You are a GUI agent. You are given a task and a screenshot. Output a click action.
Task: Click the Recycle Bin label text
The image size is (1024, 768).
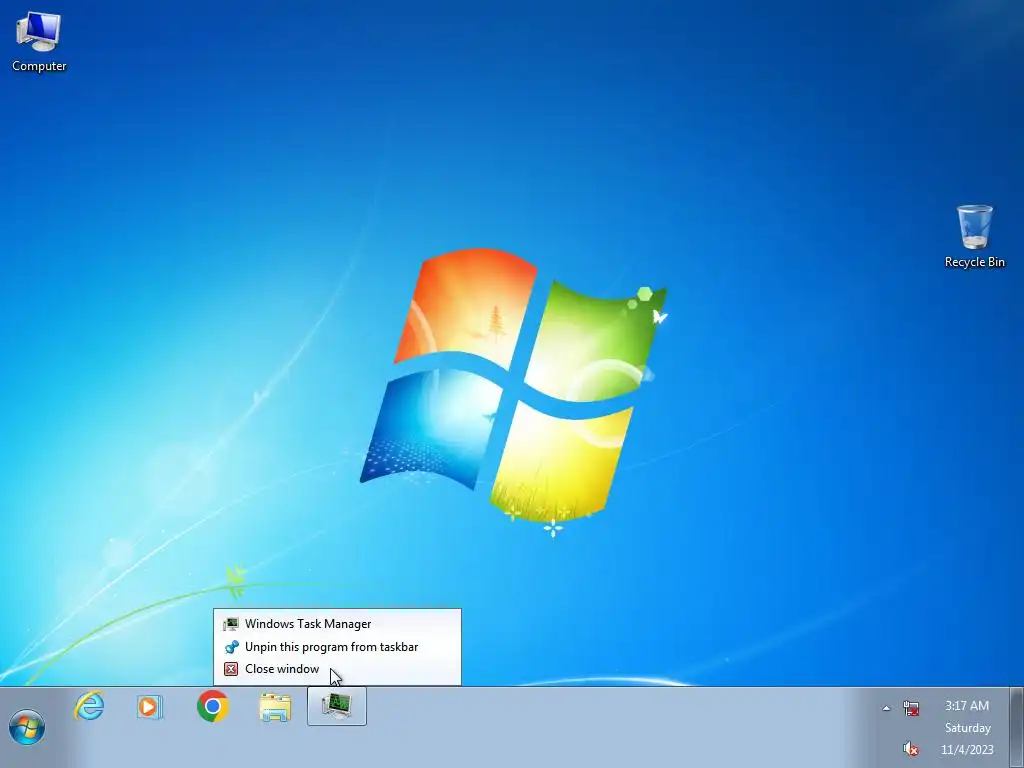(974, 262)
